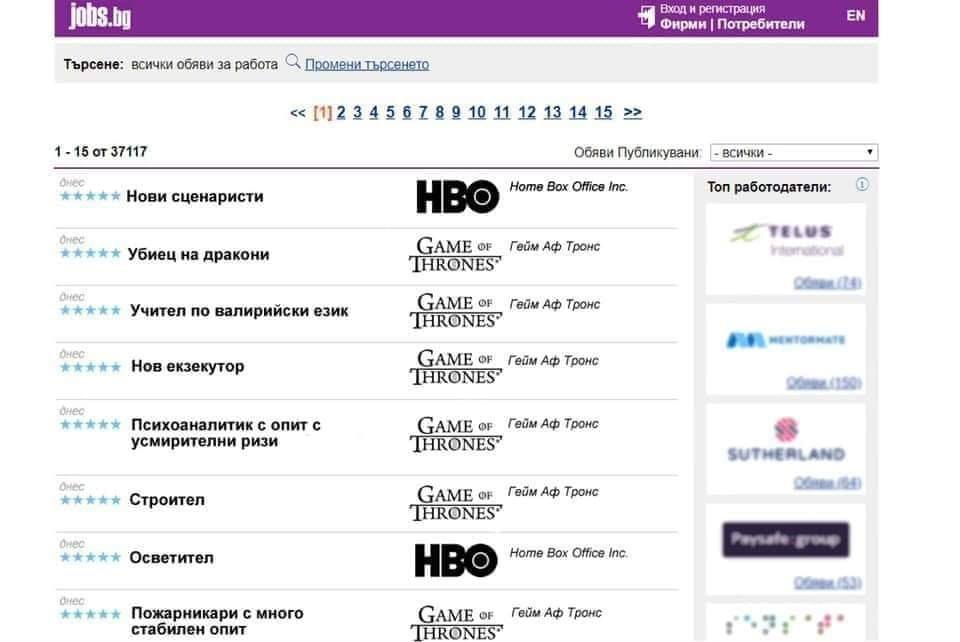The height and width of the screenshot is (642, 960).
Task: Click star rating beside Строител listing
Action: point(90,500)
